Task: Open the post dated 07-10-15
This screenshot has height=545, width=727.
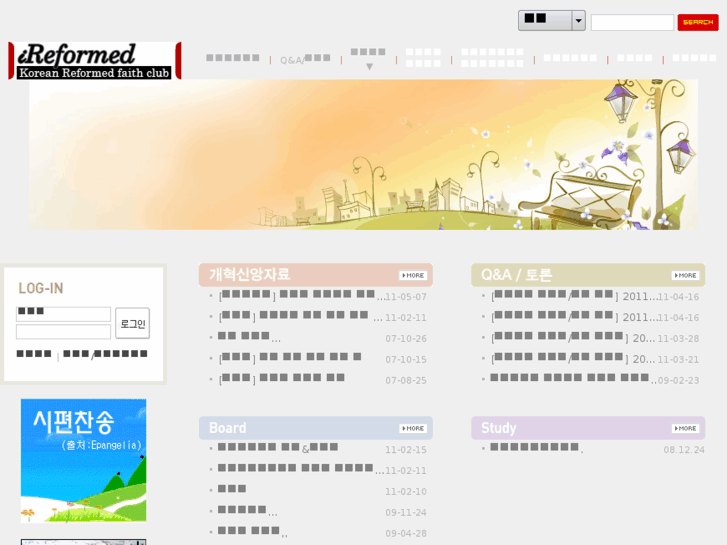Action: pos(290,358)
